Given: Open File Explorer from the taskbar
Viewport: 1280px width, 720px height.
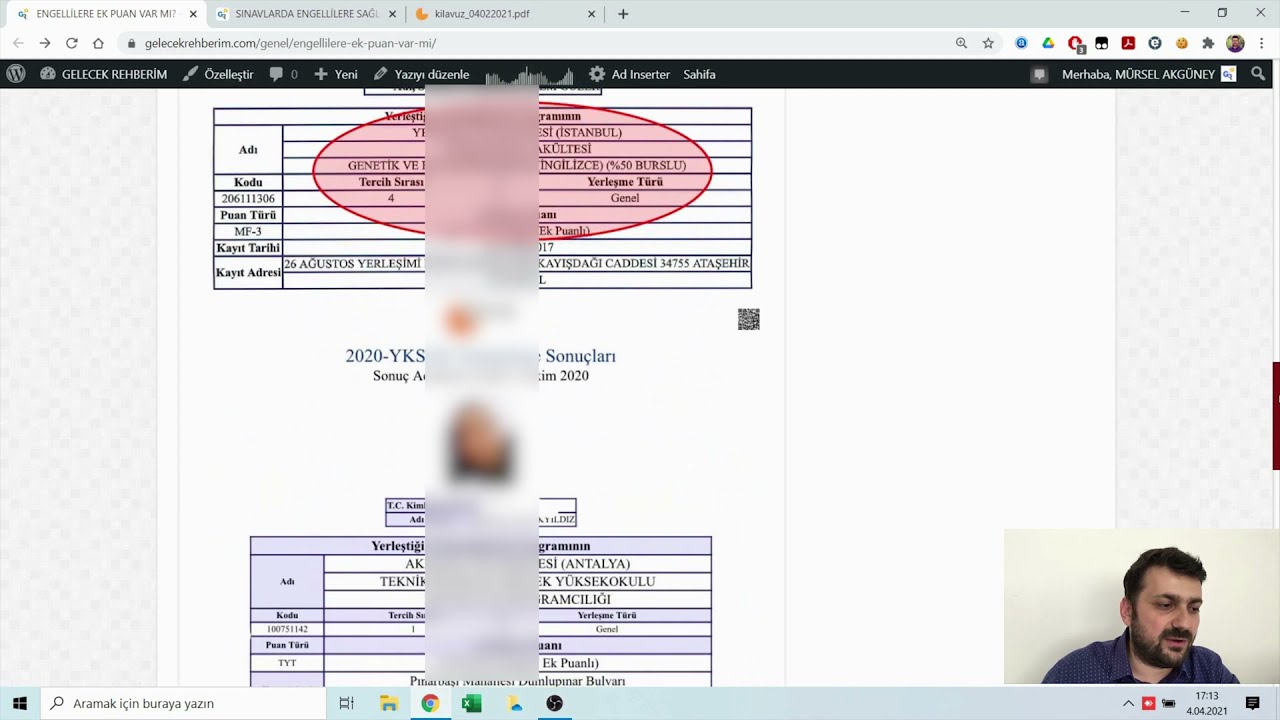Looking at the screenshot, I should pyautogui.click(x=389, y=703).
